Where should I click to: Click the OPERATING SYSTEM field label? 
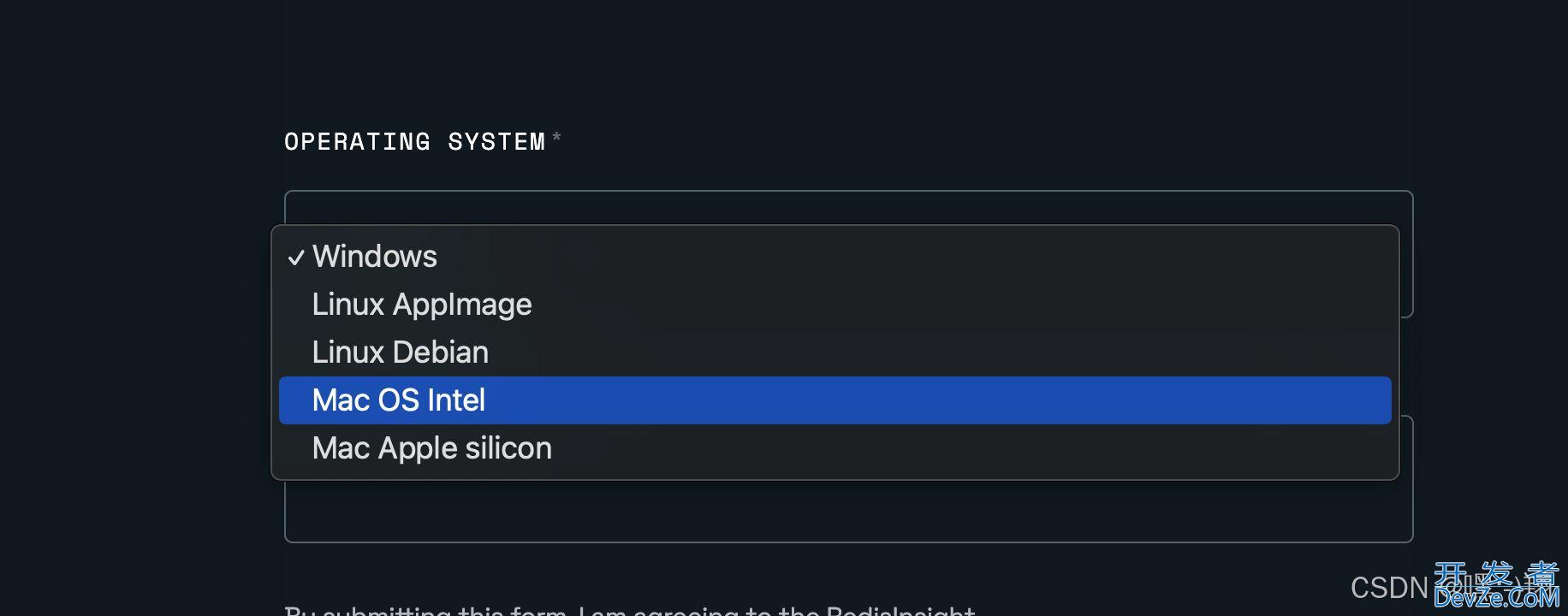point(415,142)
